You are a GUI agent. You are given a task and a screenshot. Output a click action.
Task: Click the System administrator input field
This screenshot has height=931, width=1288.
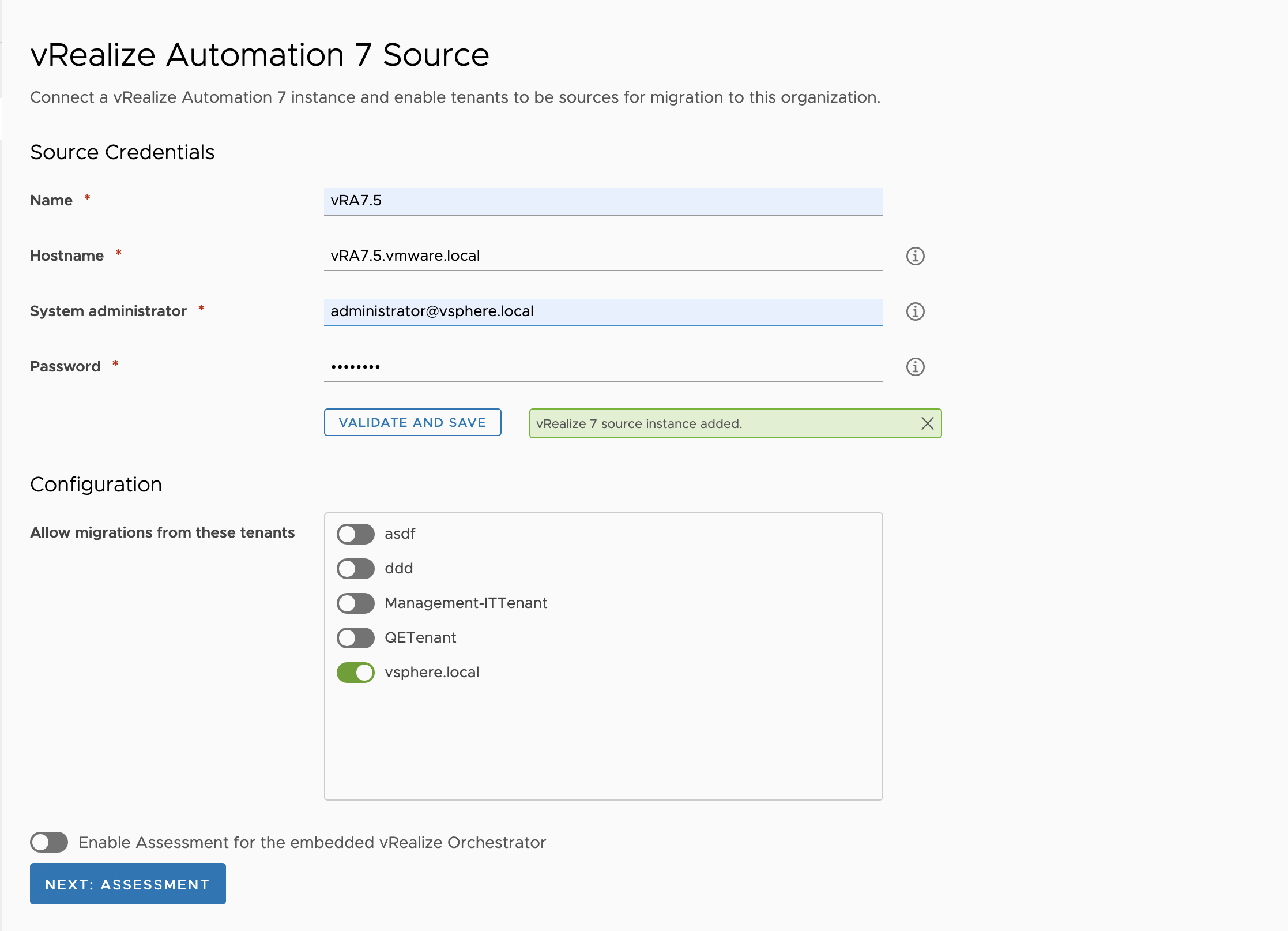coord(602,311)
